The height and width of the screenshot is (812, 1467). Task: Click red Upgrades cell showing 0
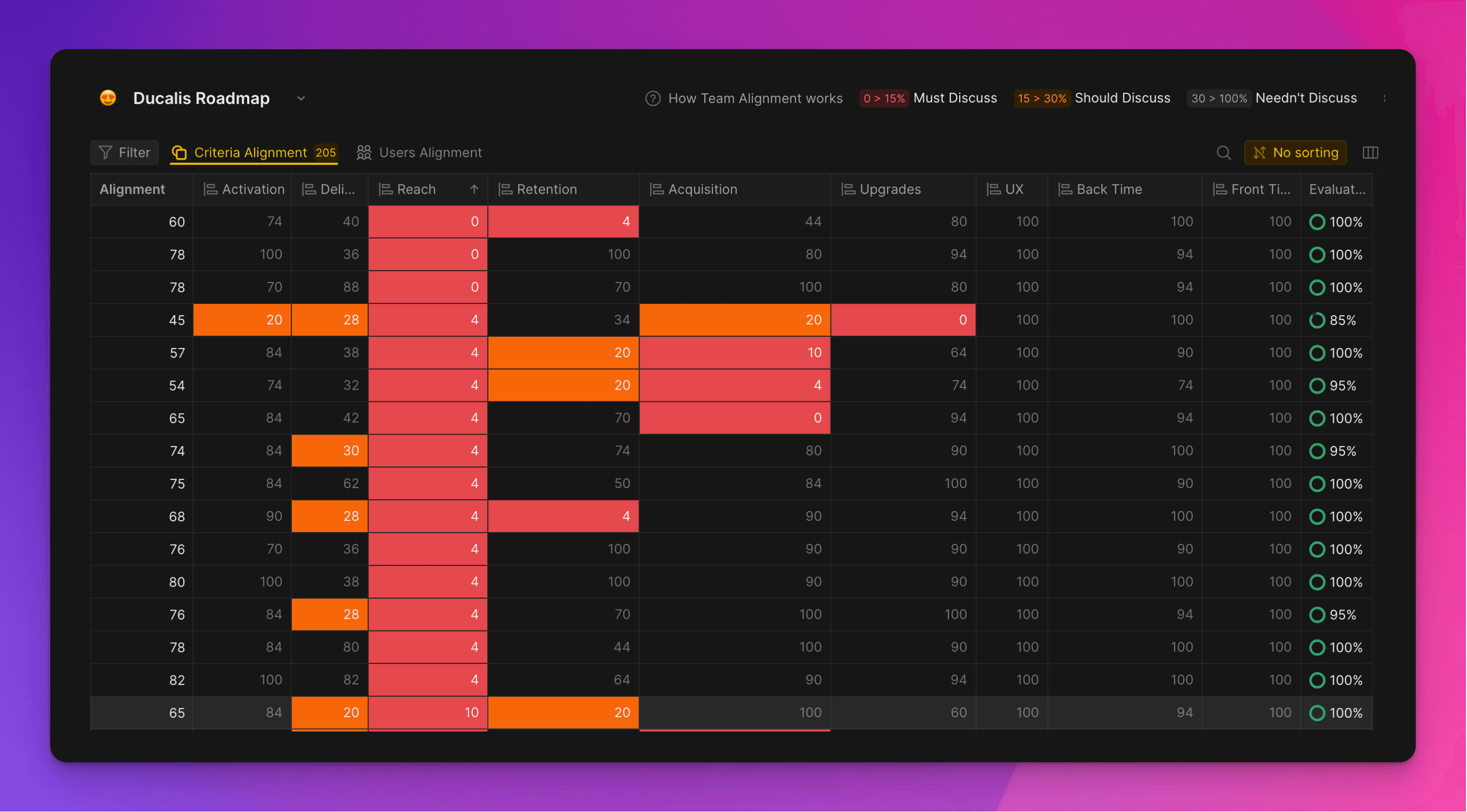point(903,320)
